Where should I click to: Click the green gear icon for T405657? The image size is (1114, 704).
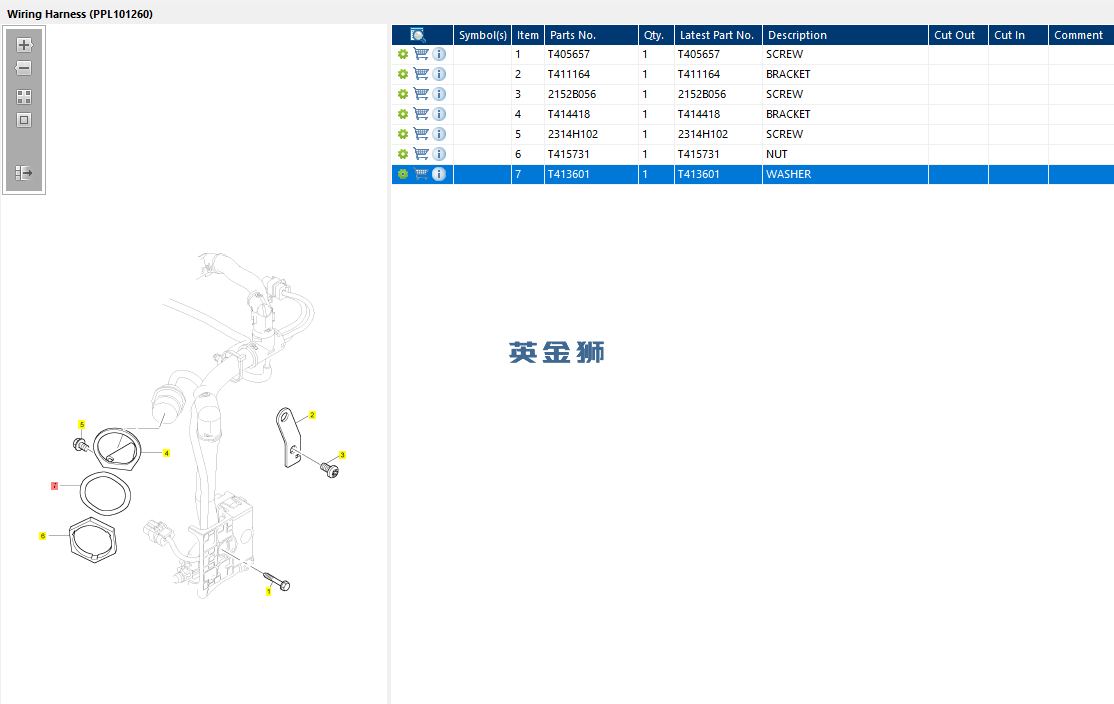[x=403, y=54]
